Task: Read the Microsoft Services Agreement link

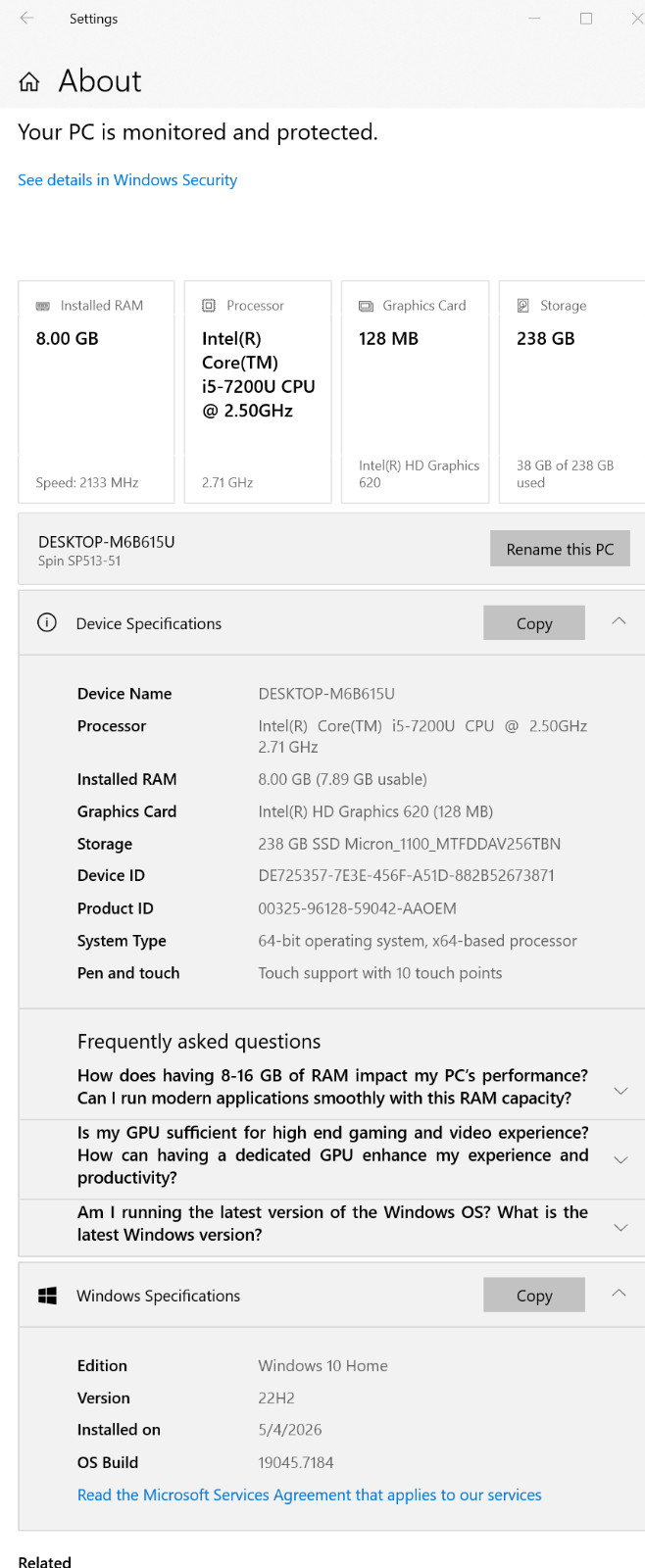Action: click(310, 1494)
